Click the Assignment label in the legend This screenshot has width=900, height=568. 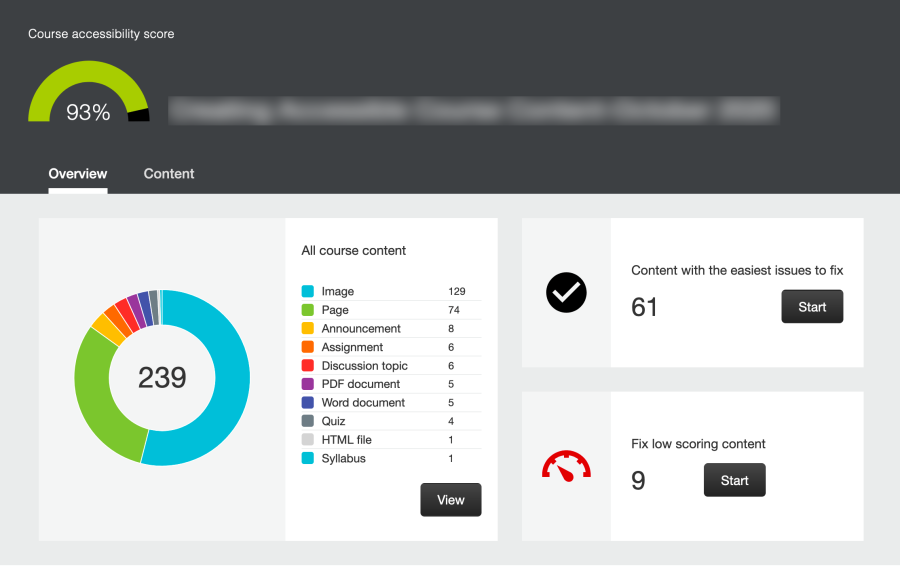352,347
